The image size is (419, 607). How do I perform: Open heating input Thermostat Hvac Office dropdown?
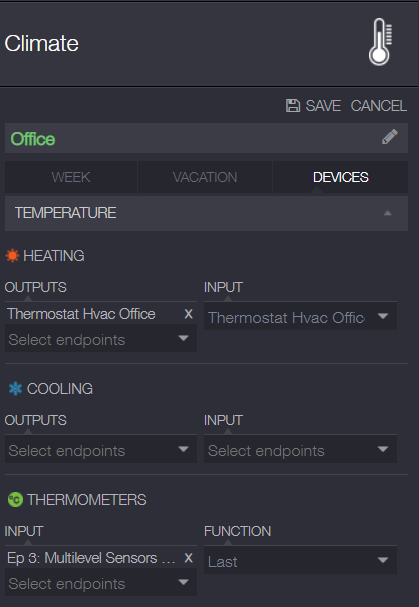point(300,317)
